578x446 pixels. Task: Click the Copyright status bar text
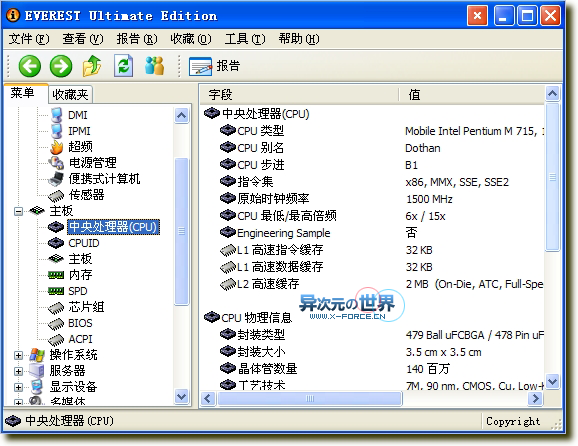pyautogui.click(x=513, y=421)
